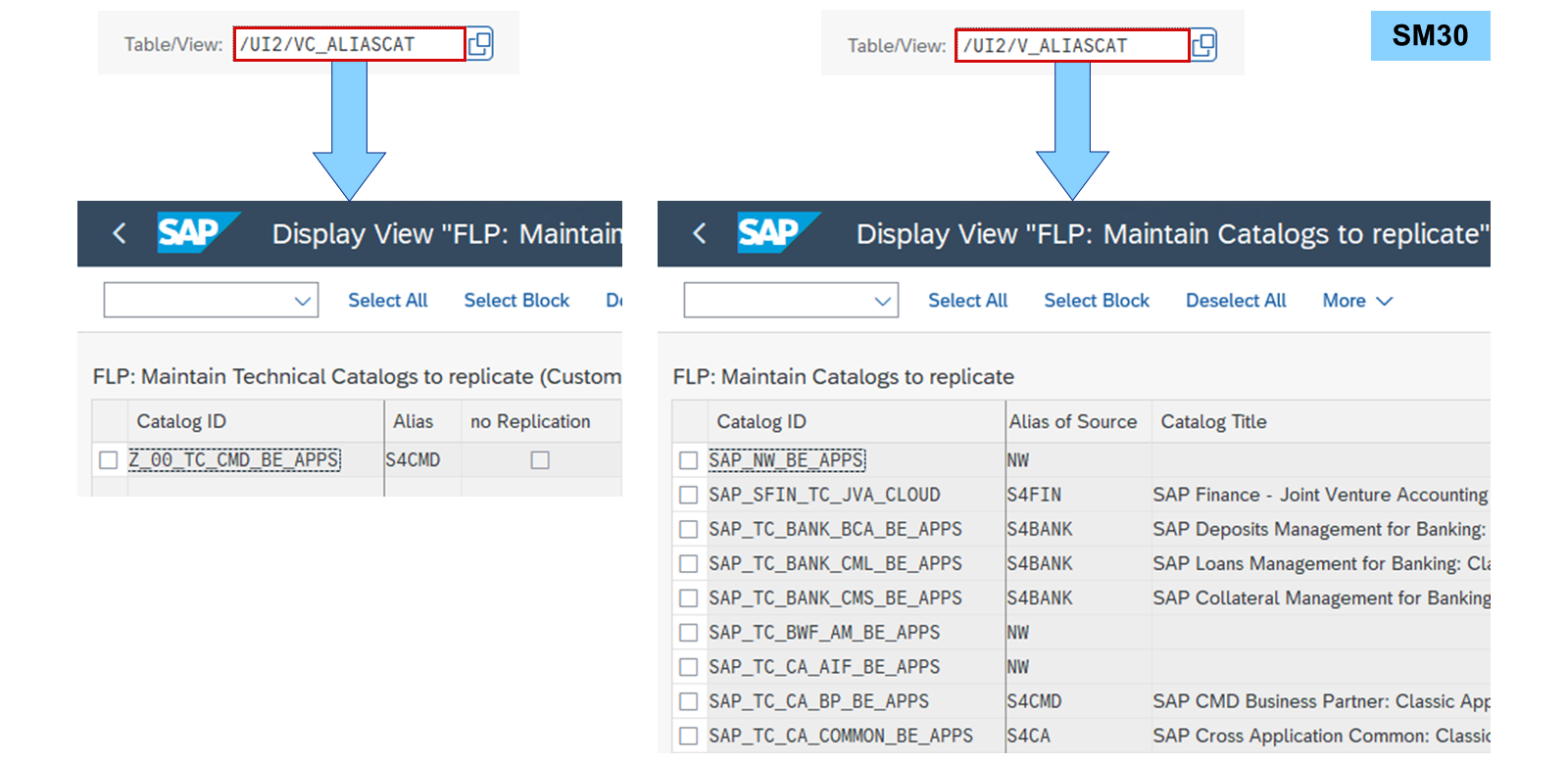Select row checkbox for SAP_TC_CA_BP_BE_APPS
The width and height of the screenshot is (1568, 763).
689,701
